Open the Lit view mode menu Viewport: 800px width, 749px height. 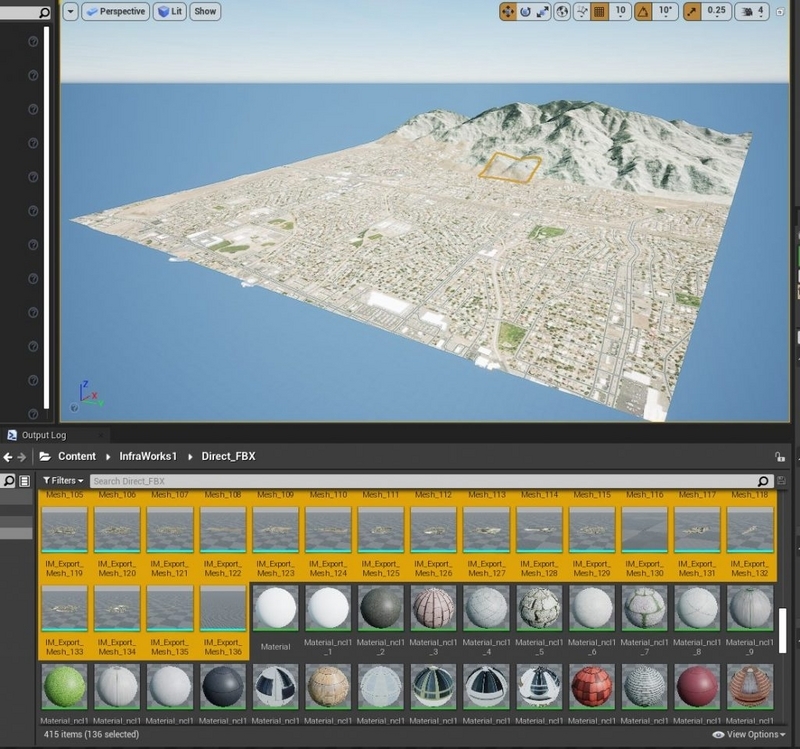pyautogui.click(x=170, y=11)
